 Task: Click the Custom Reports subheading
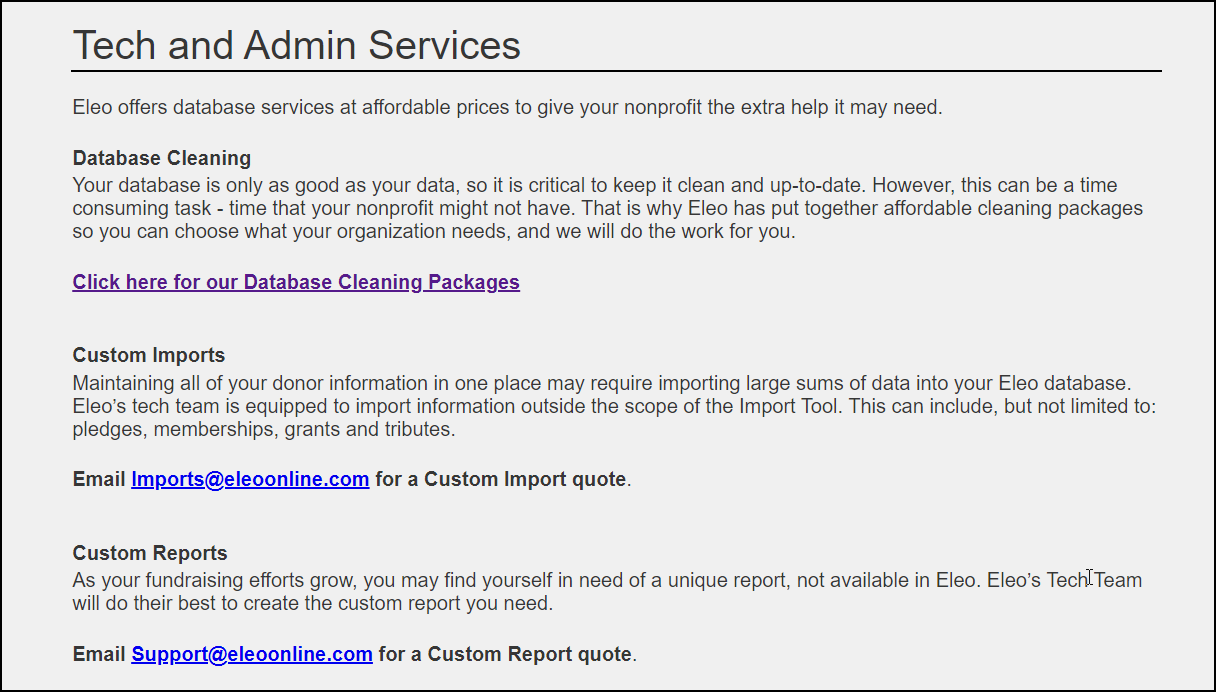coord(150,553)
